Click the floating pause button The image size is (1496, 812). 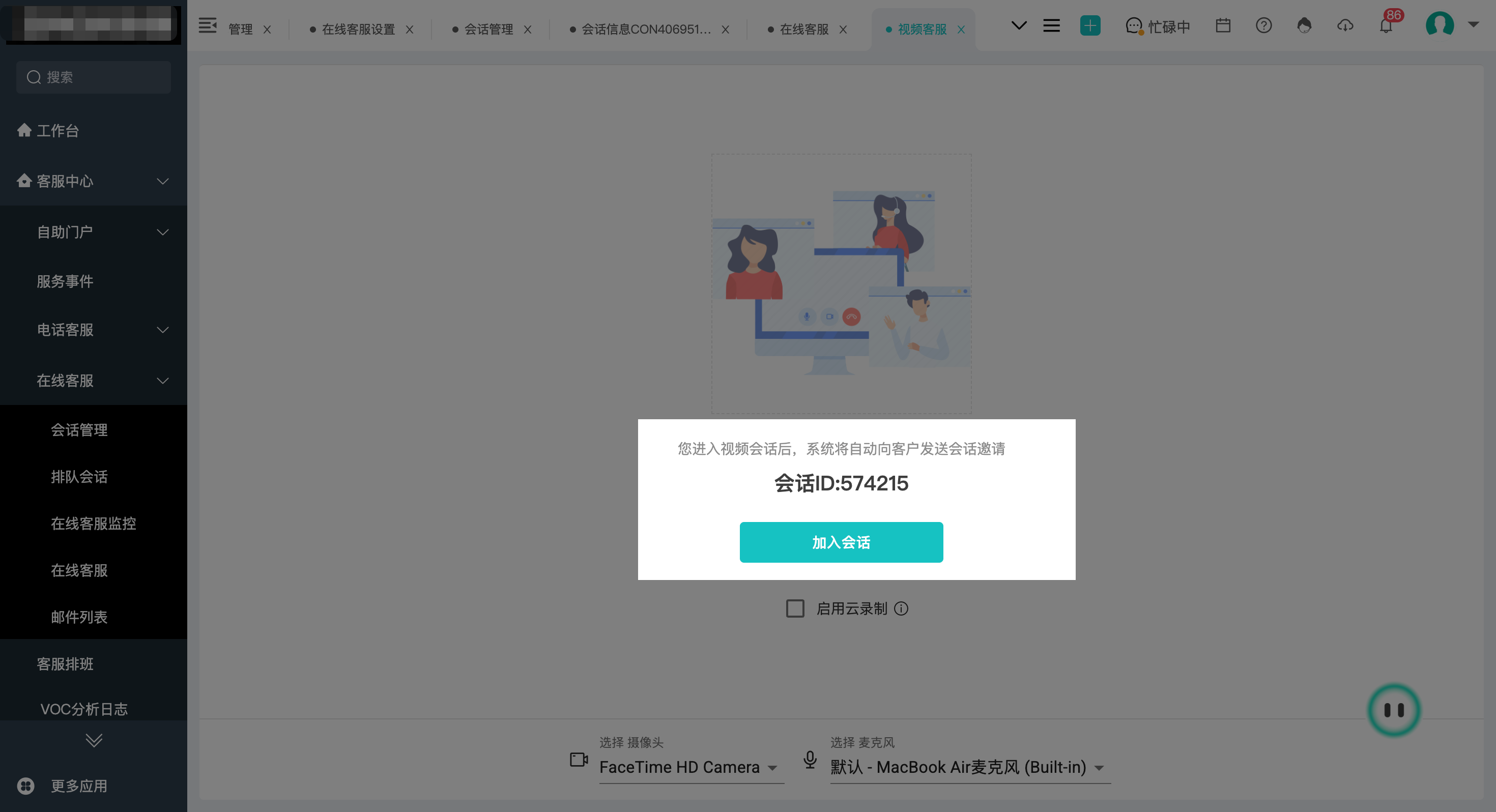tap(1394, 710)
